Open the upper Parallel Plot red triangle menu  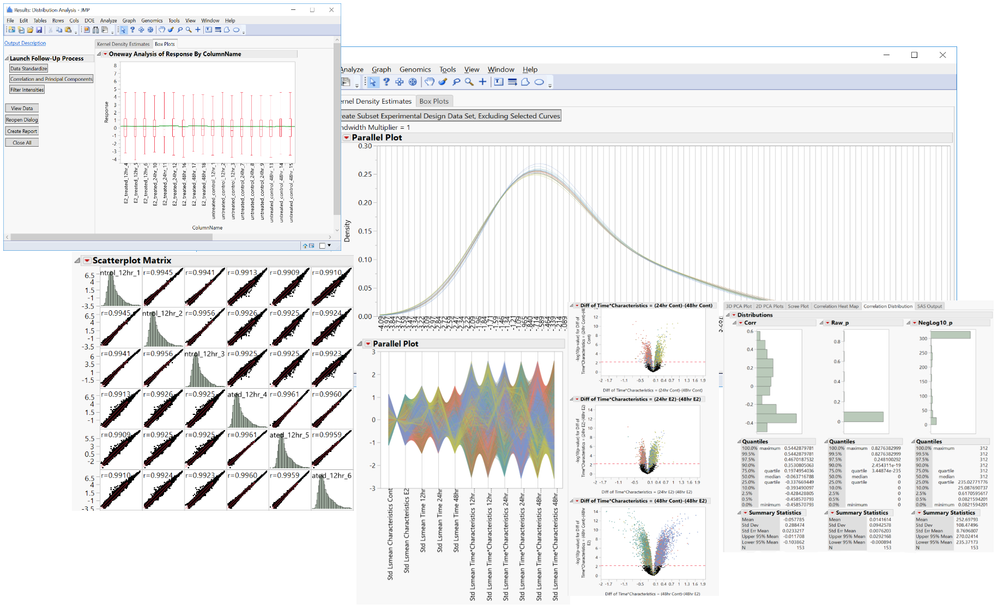(x=346, y=137)
